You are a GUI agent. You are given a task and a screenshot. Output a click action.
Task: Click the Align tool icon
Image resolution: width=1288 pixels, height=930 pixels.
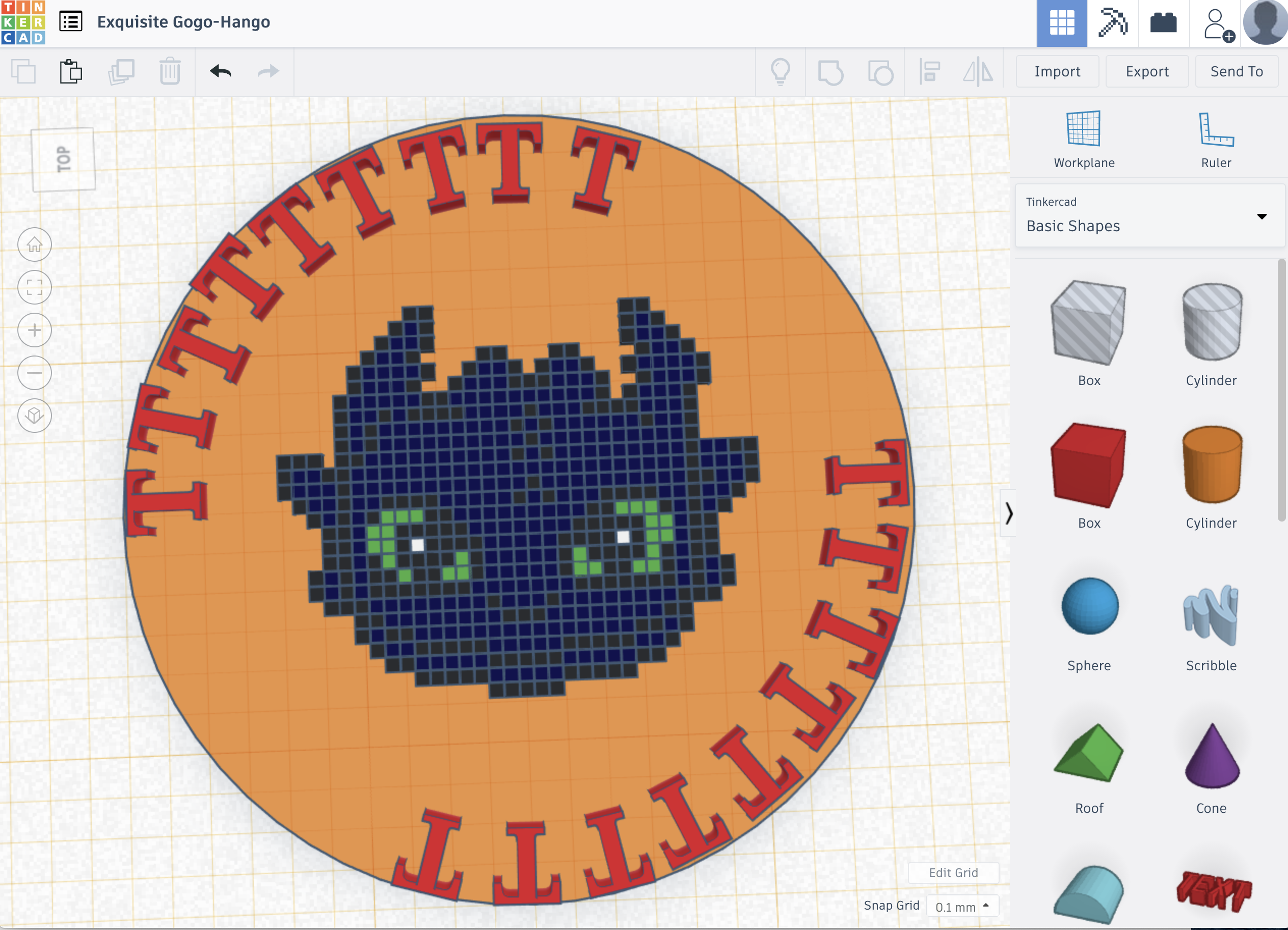[930, 72]
